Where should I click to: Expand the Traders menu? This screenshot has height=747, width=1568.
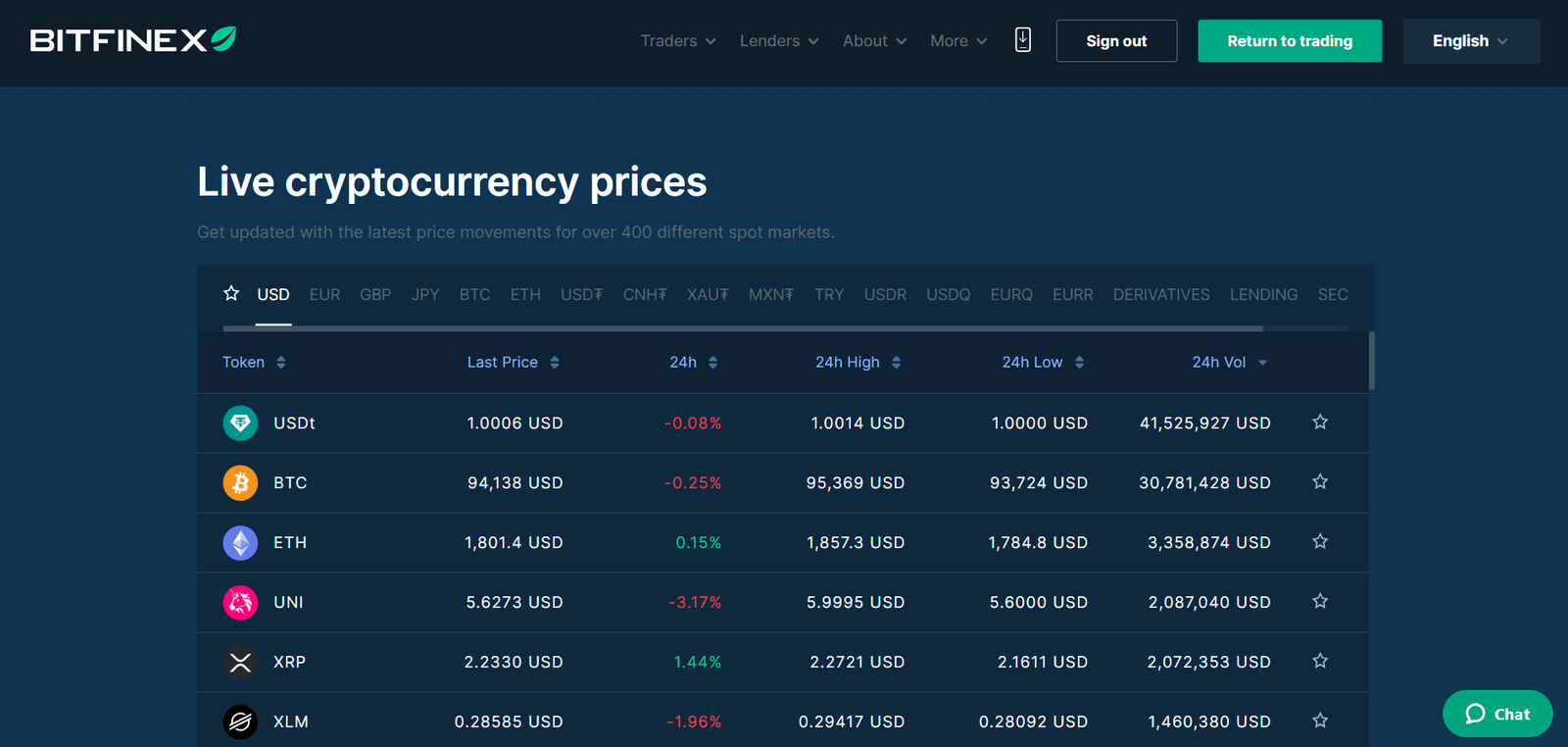[x=678, y=41]
